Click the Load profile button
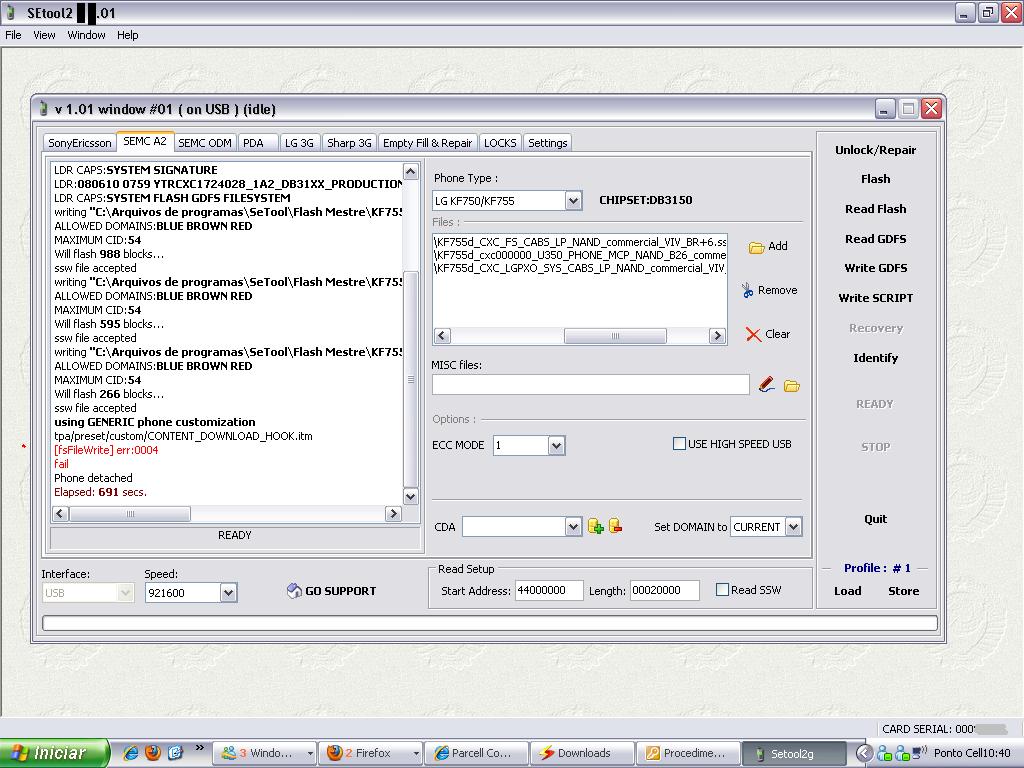Viewport: 1024px width, 768px height. tap(848, 591)
